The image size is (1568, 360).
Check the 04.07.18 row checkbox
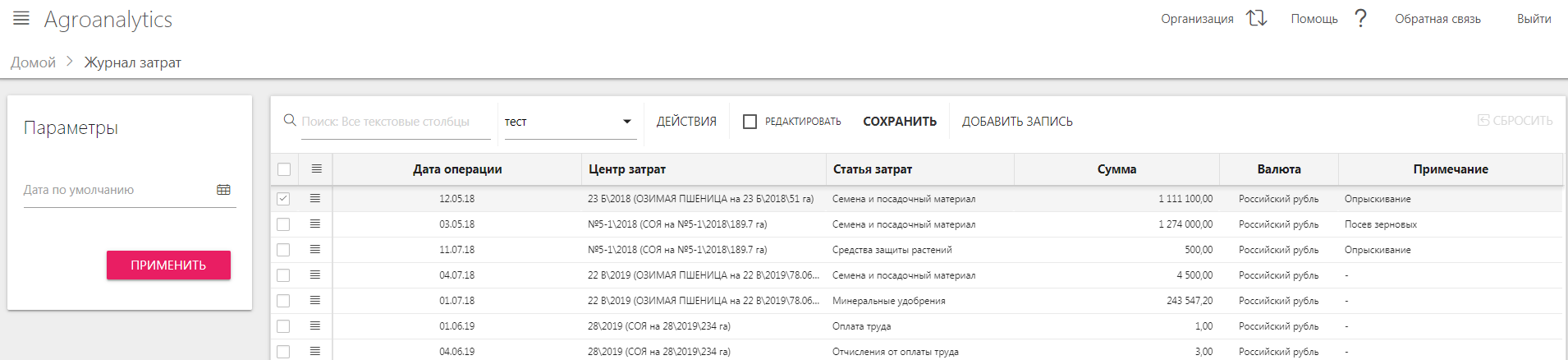[x=283, y=275]
